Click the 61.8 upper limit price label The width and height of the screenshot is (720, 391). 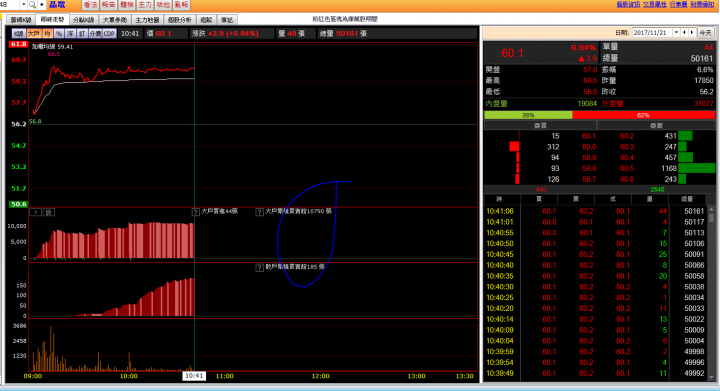(18, 44)
